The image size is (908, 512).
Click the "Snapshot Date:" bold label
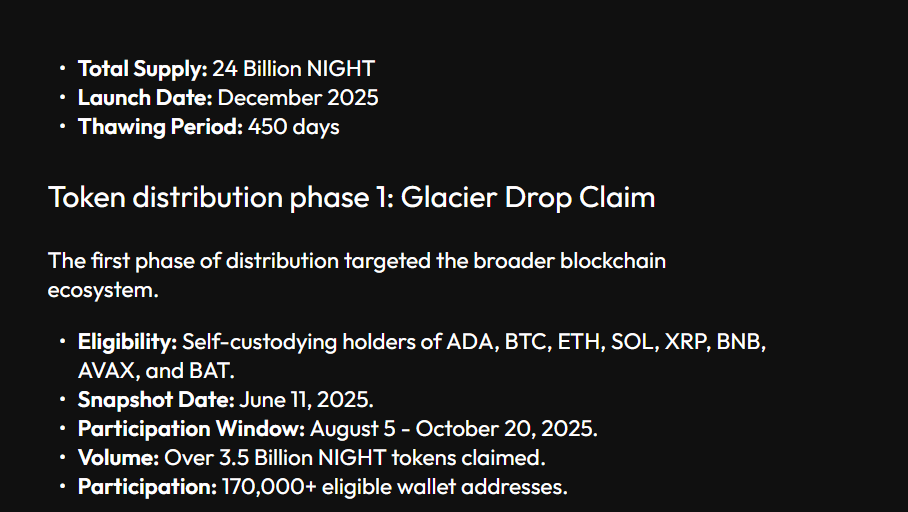156,400
